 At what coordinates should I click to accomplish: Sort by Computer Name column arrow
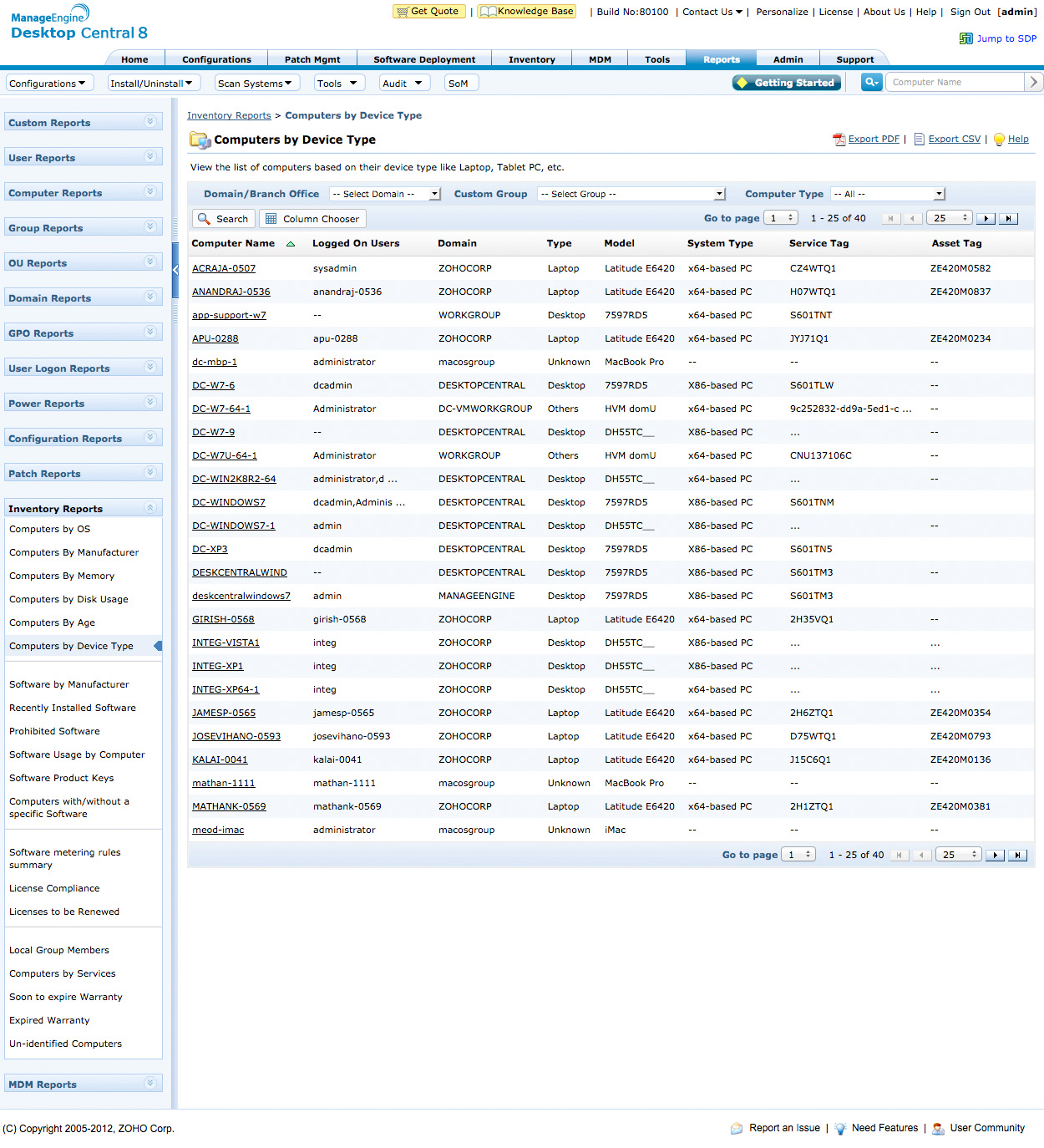291,244
